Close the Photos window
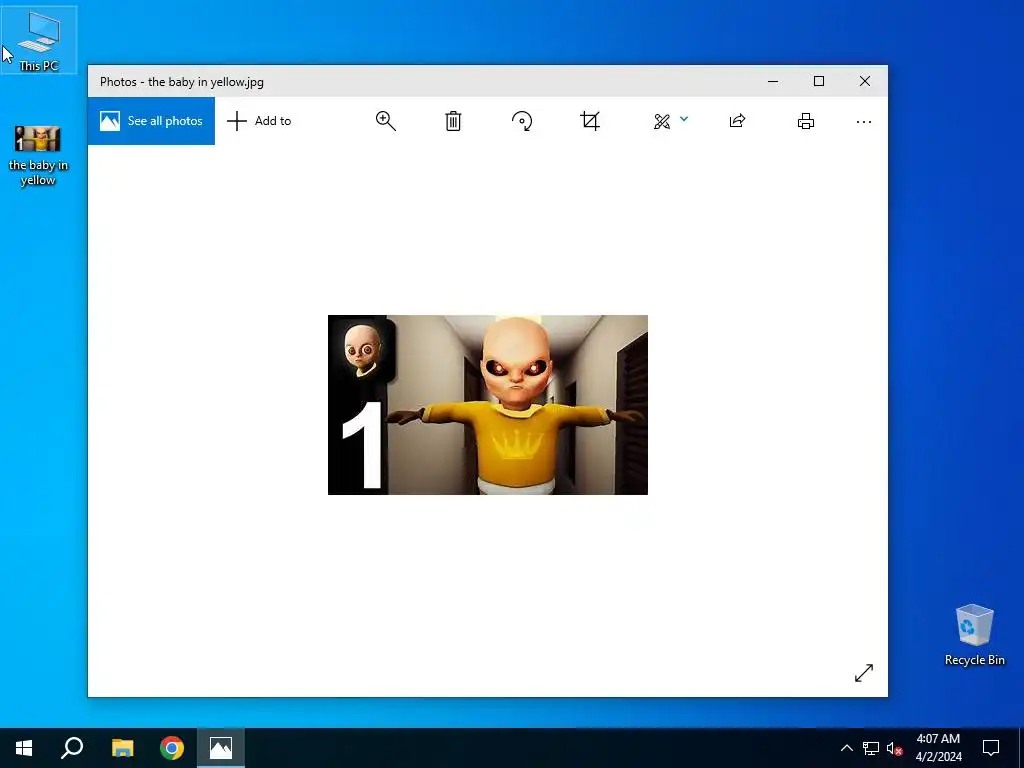Screen dimensions: 1024x768 point(865,82)
